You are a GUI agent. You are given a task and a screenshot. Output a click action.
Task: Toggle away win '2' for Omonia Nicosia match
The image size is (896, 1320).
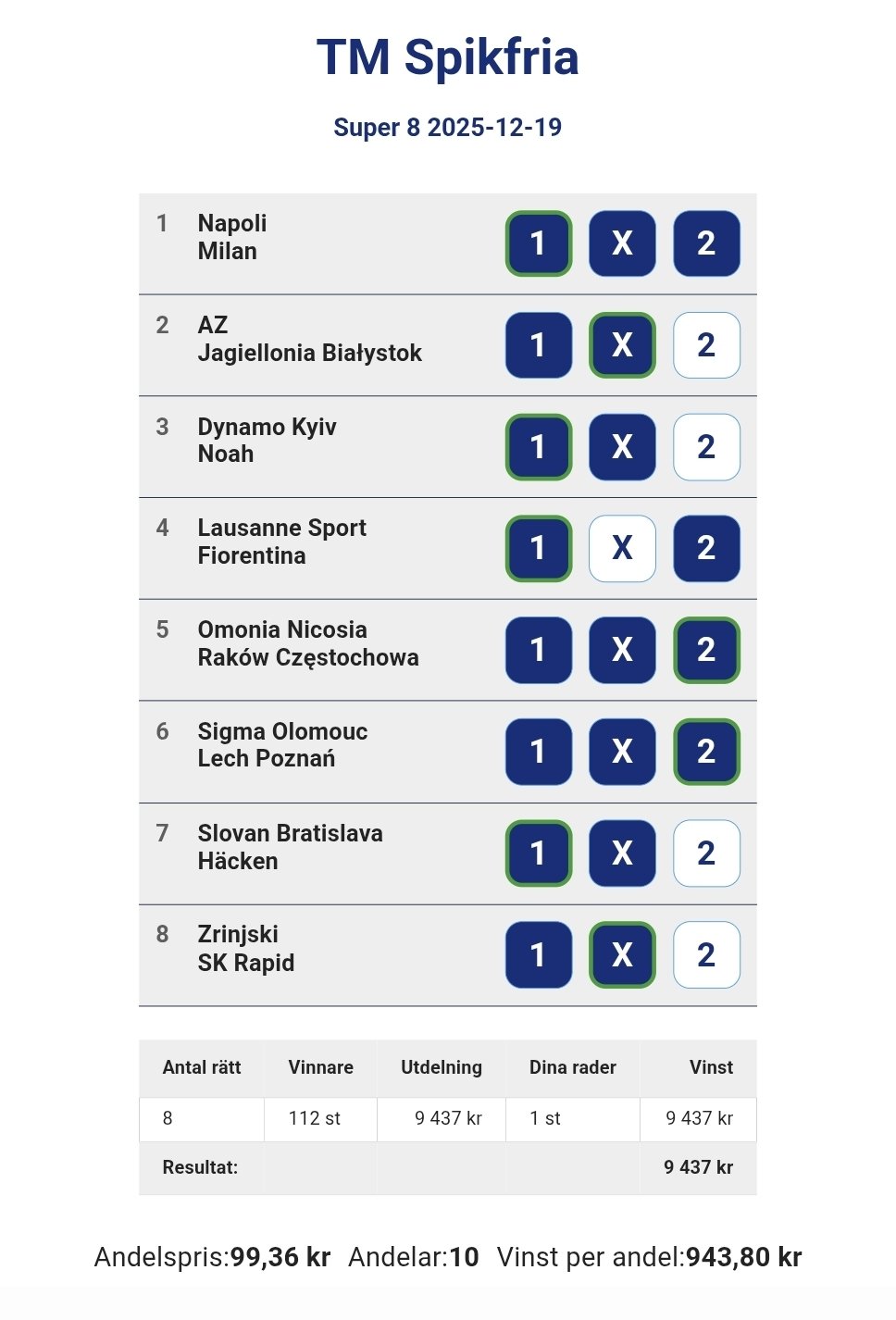coord(706,650)
